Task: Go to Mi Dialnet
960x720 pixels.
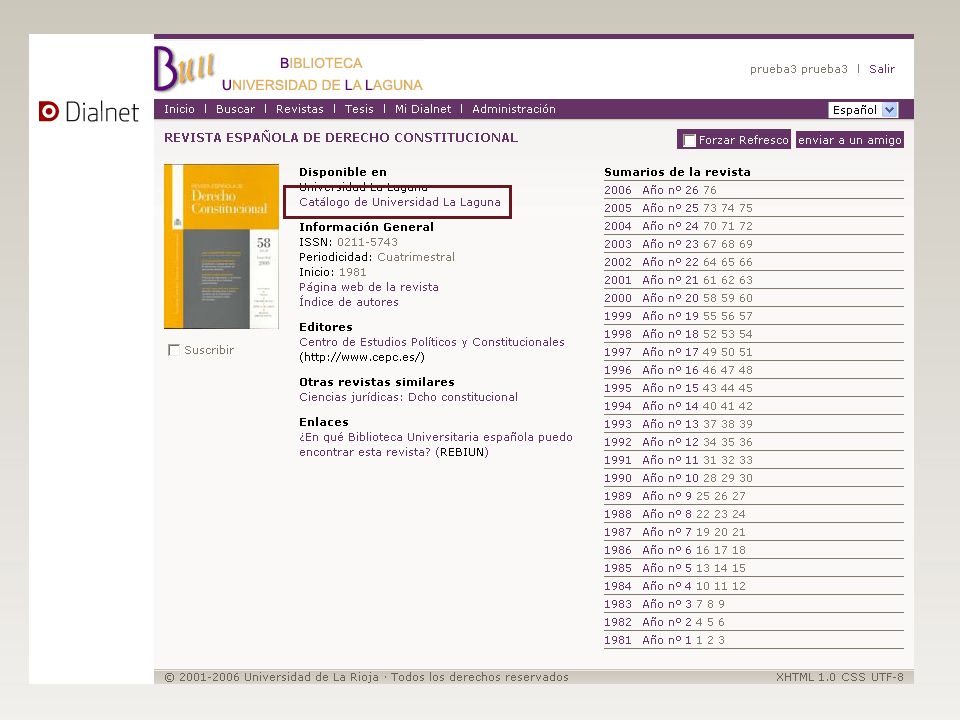Action: click(x=422, y=109)
